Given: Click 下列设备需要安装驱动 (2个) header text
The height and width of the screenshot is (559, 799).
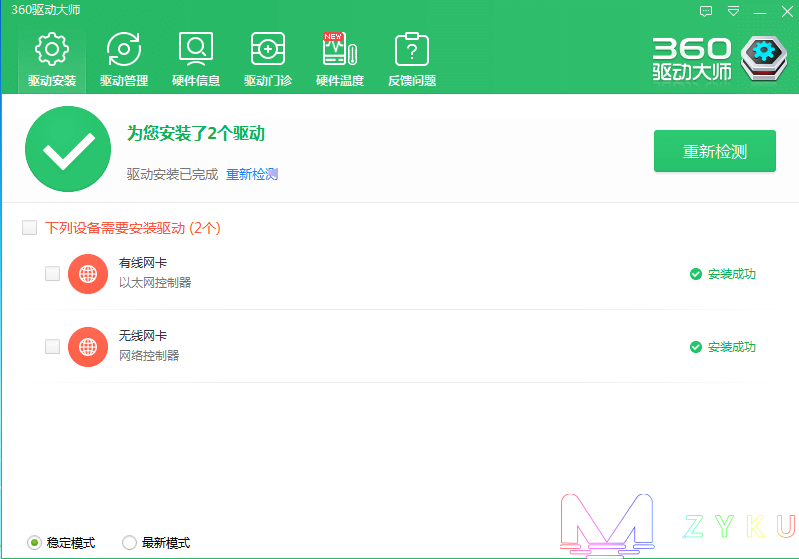Looking at the screenshot, I should pos(132,228).
